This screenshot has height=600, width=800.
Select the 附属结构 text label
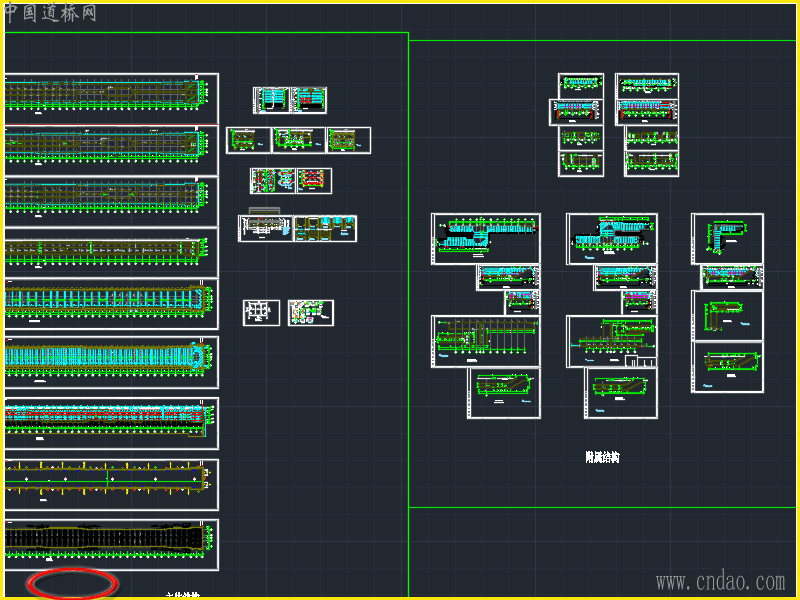[x=602, y=457]
